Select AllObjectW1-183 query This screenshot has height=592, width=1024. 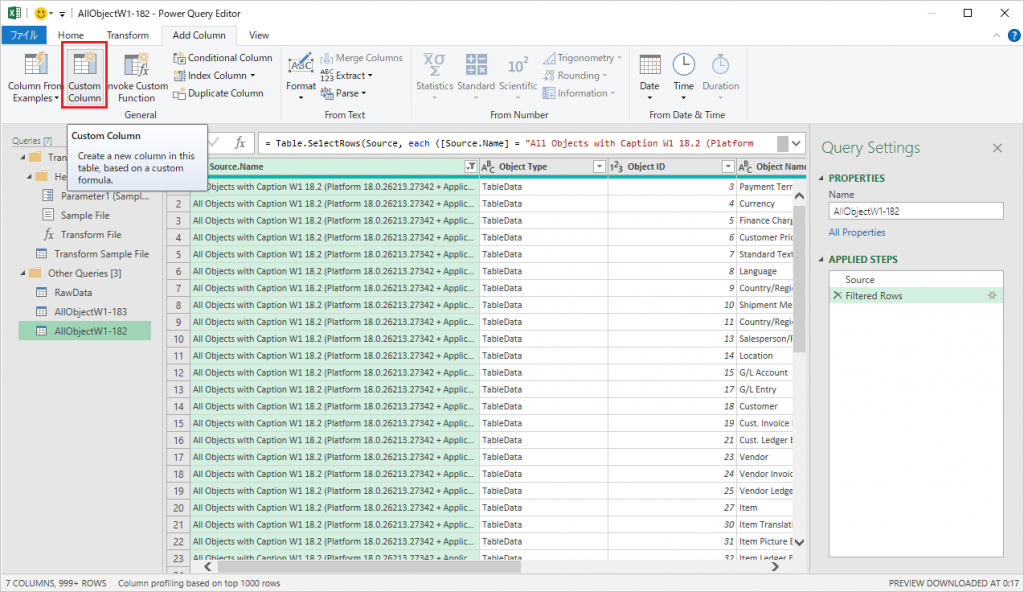tap(90, 312)
